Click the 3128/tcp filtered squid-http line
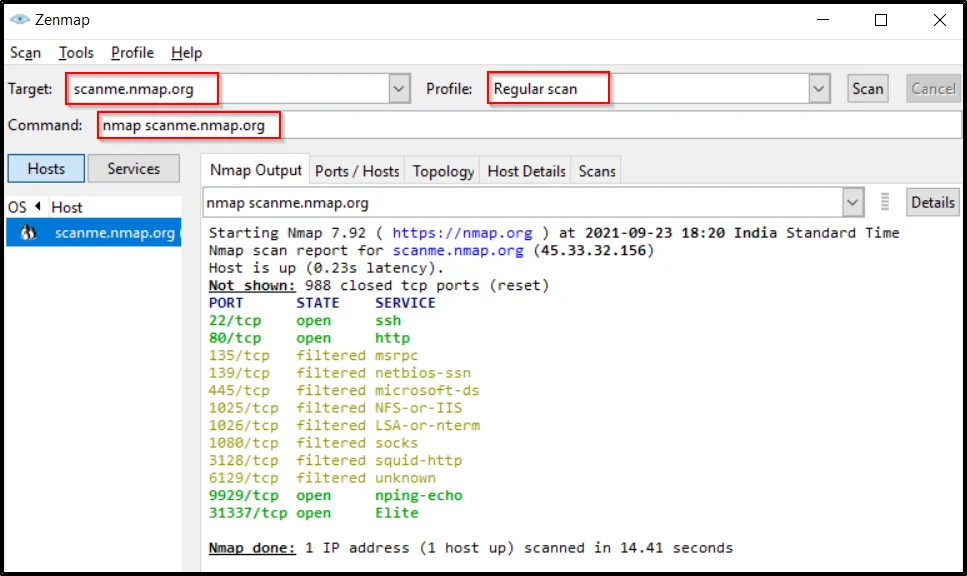 click(335, 460)
